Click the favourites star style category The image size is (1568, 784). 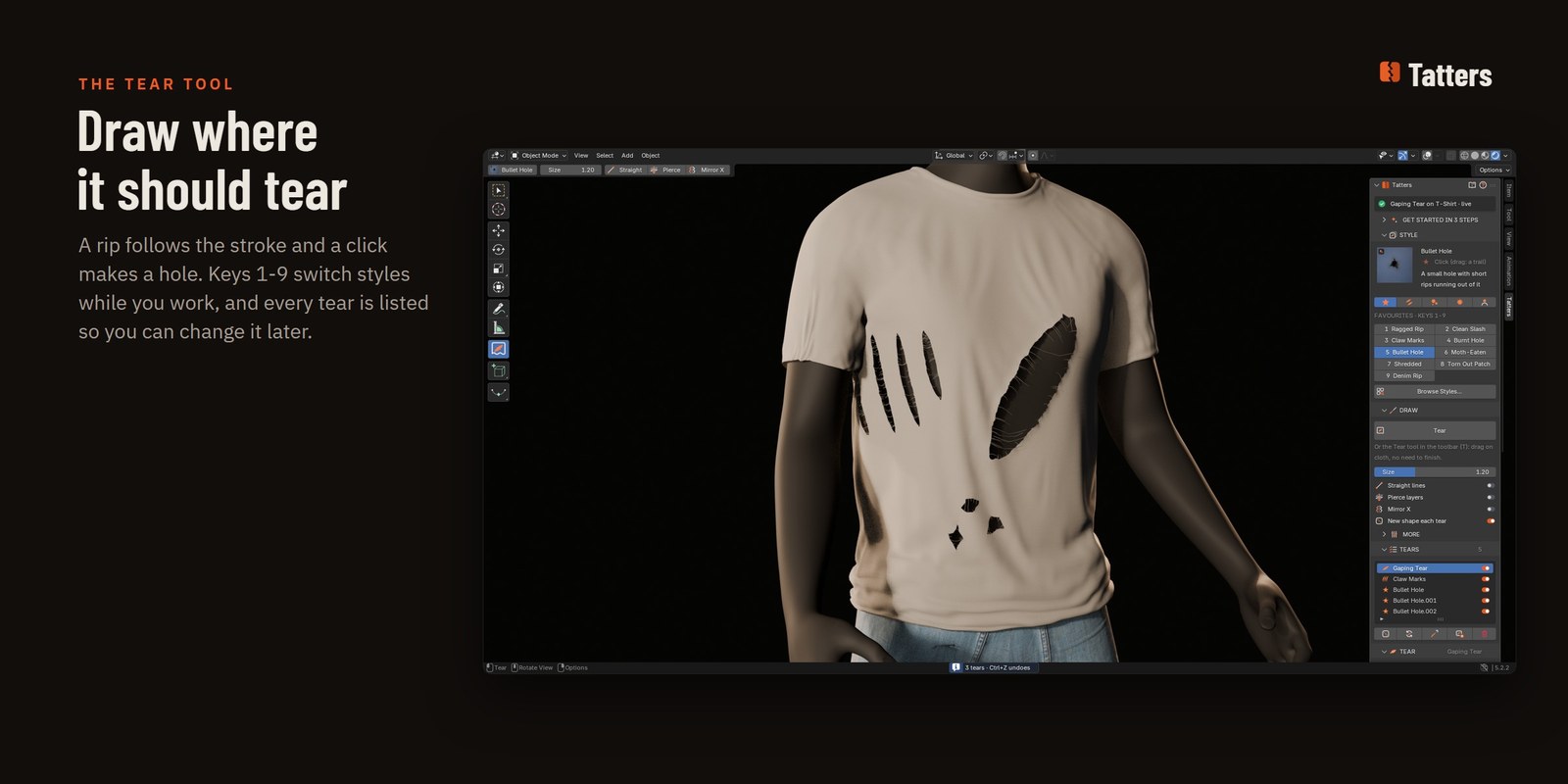click(1386, 302)
